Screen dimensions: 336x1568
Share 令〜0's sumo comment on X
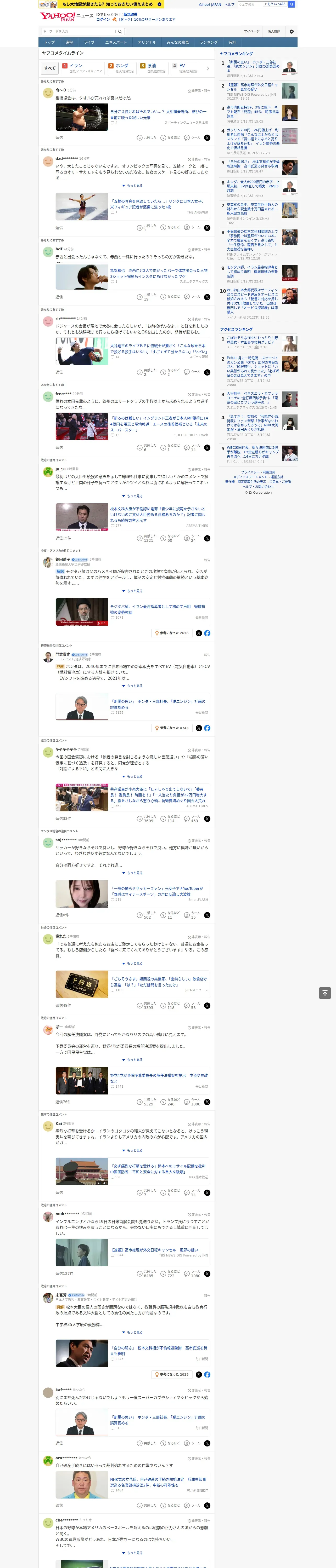[x=207, y=137]
